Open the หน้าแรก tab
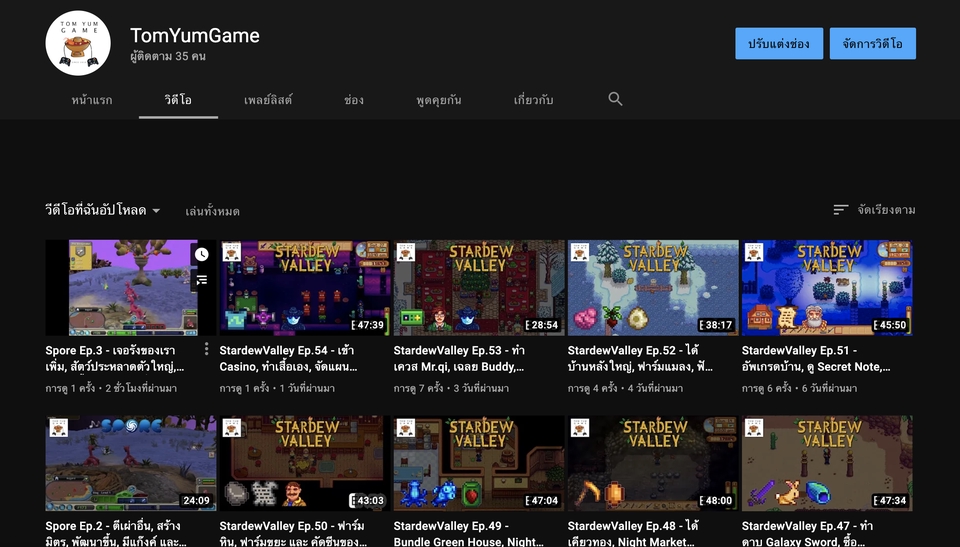Image resolution: width=960 pixels, height=547 pixels. point(92,100)
